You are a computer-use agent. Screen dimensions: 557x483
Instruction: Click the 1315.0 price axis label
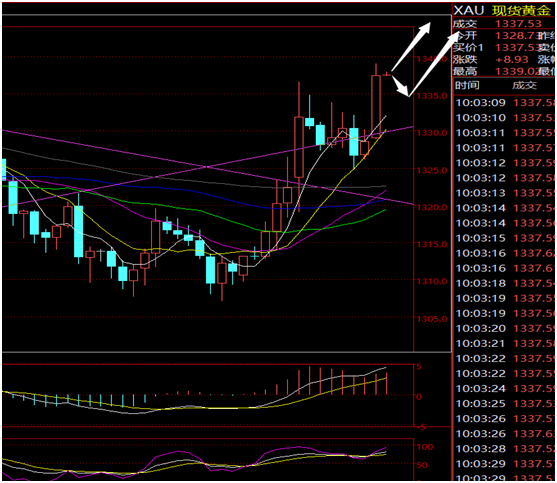432,244
